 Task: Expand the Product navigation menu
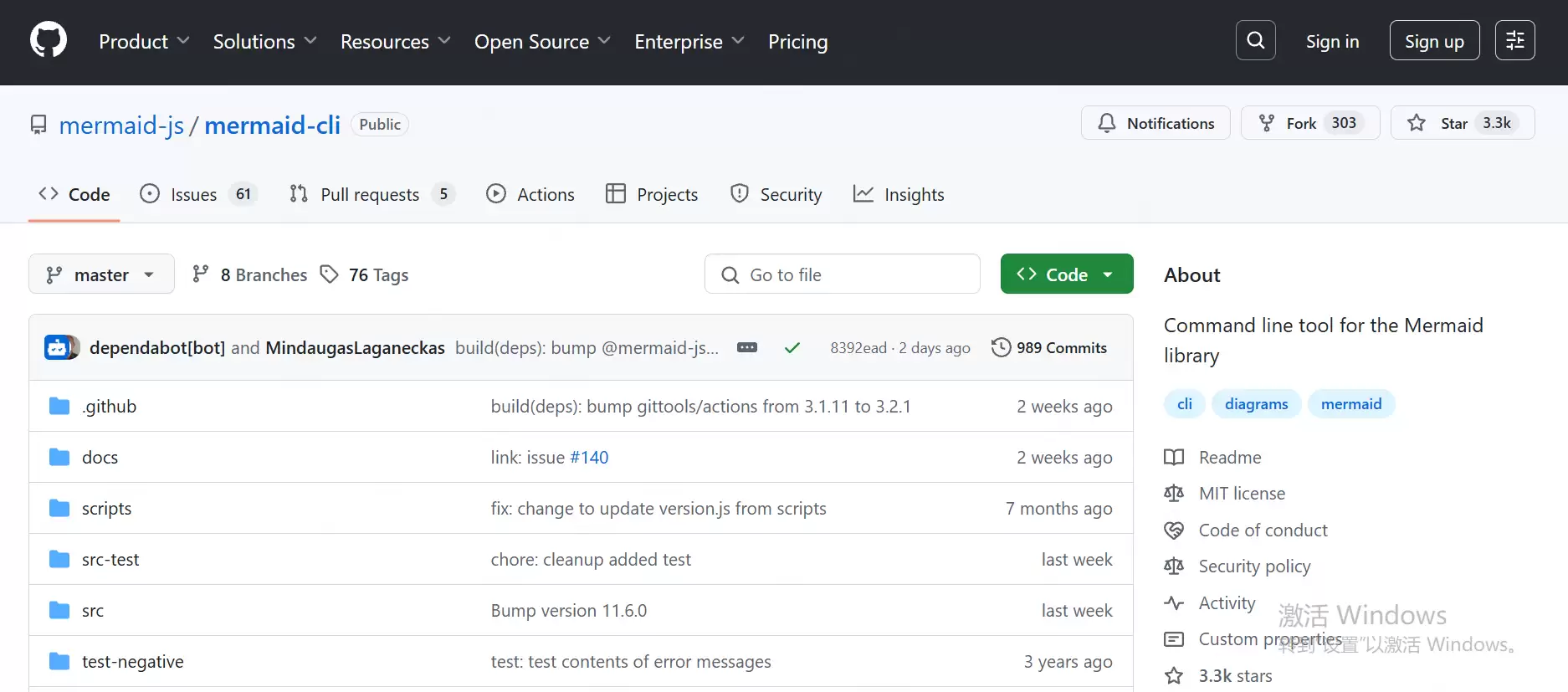pos(144,41)
